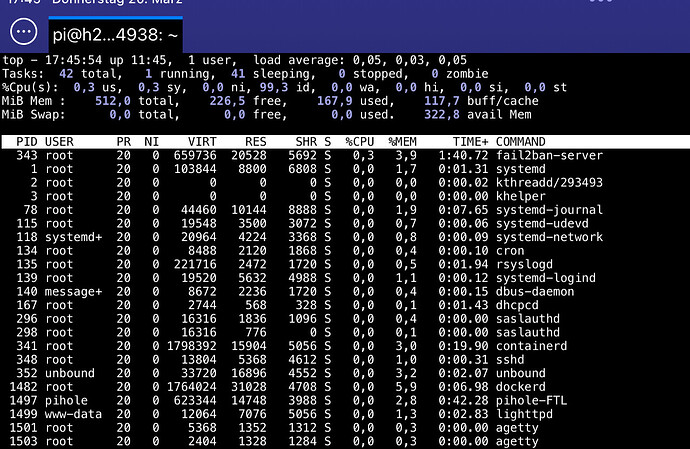This screenshot has width=690, height=449.
Task: Click the 0:42.28 time value
Action: [x=463, y=401]
